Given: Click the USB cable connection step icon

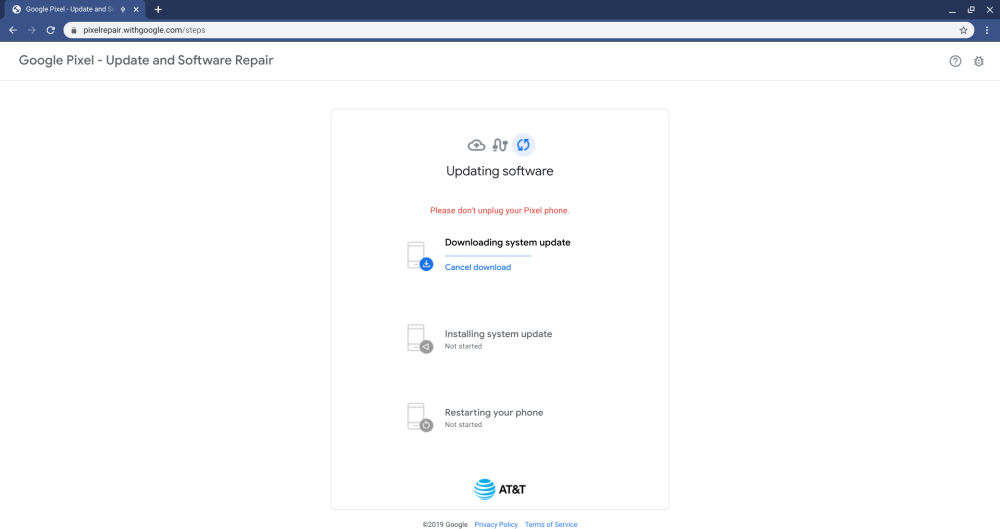Looking at the screenshot, I should coord(500,145).
